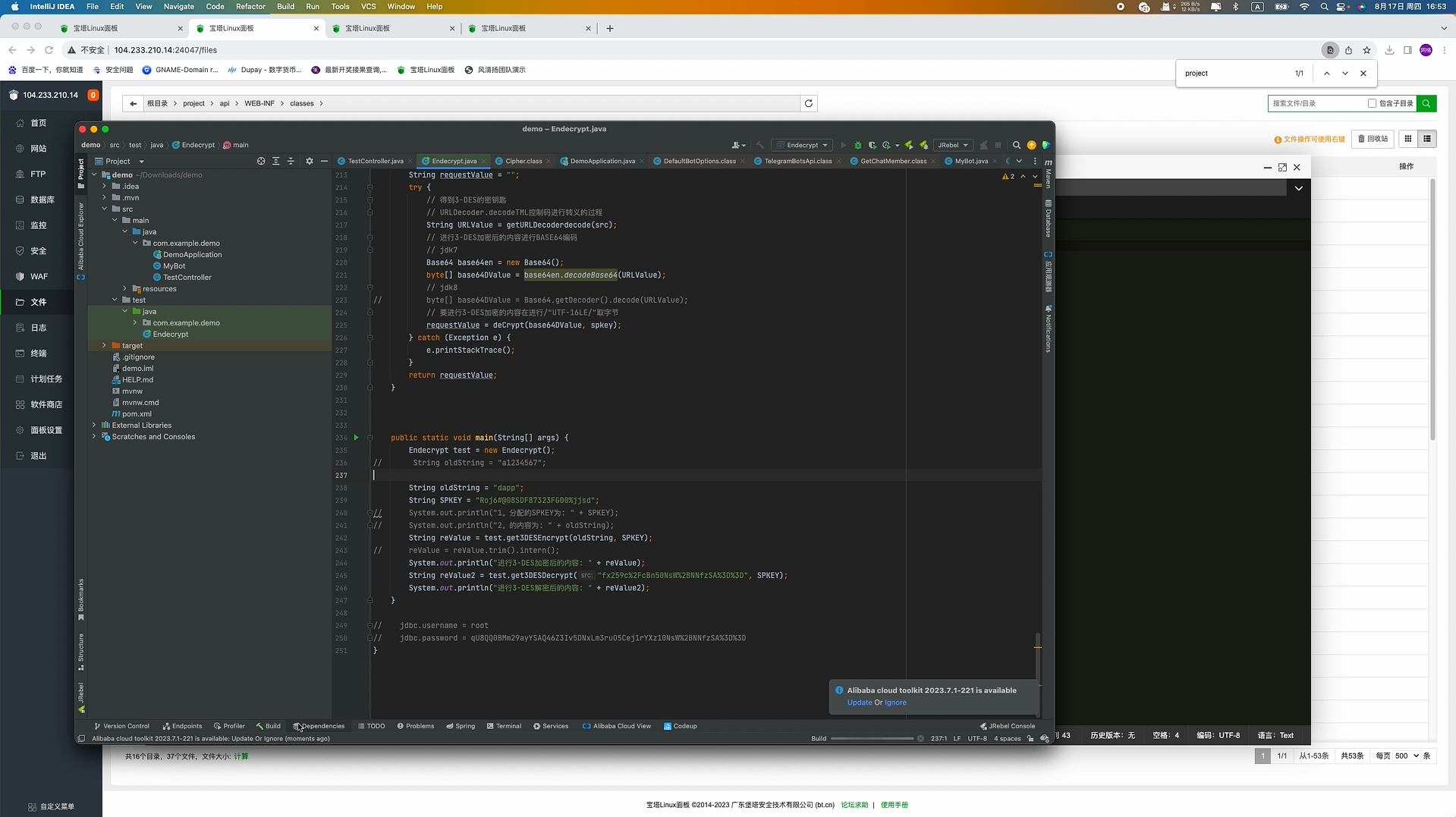
Task: Switch to grid view of files
Action: (x=1408, y=139)
